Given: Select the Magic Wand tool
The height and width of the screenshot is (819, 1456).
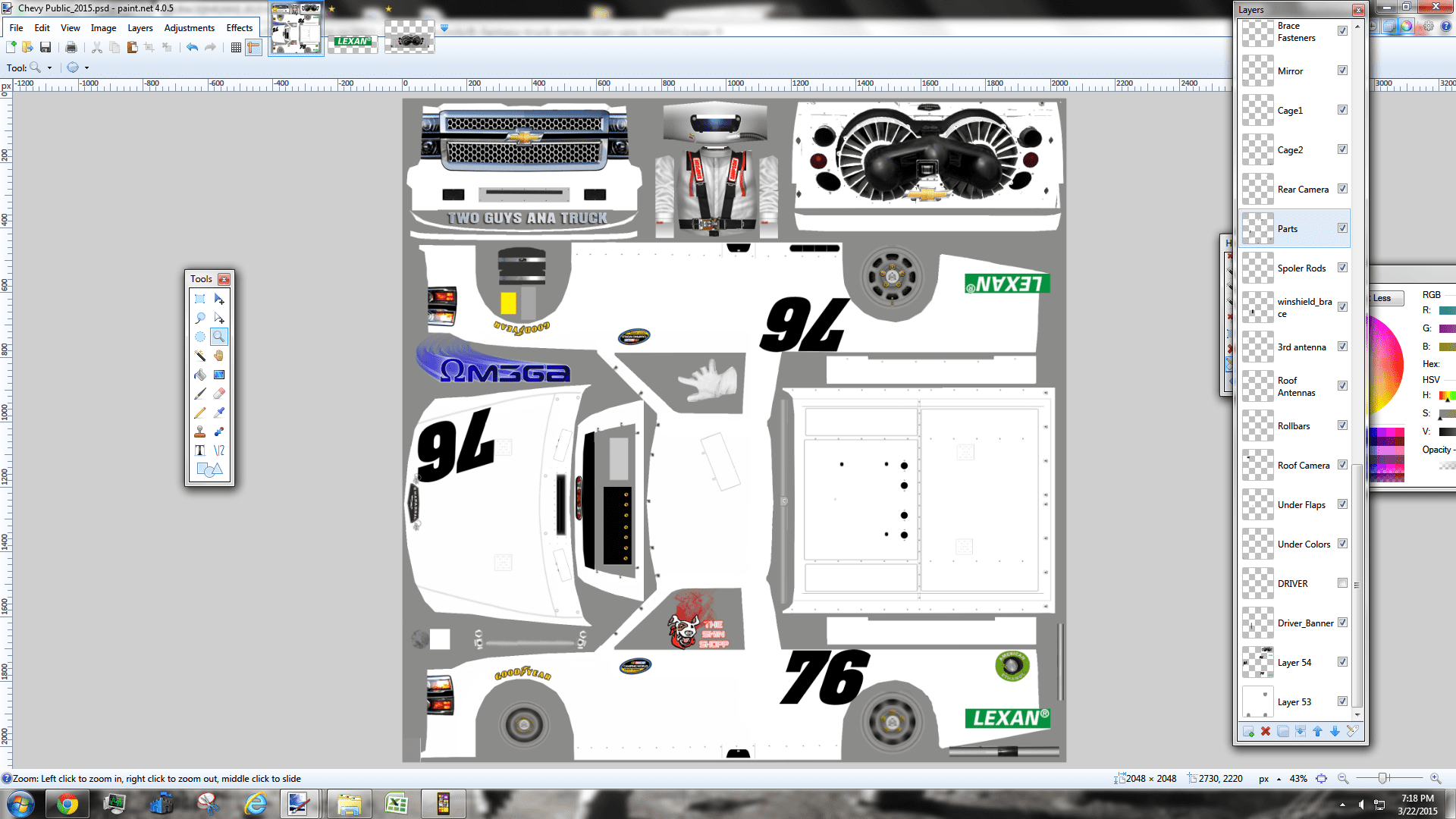Looking at the screenshot, I should [200, 356].
